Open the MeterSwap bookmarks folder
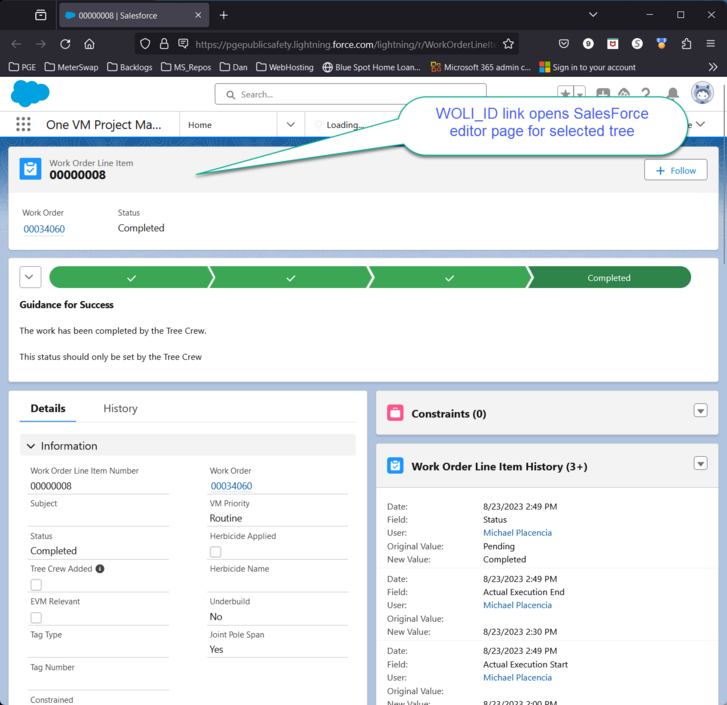The height and width of the screenshot is (705, 727). tap(71, 67)
